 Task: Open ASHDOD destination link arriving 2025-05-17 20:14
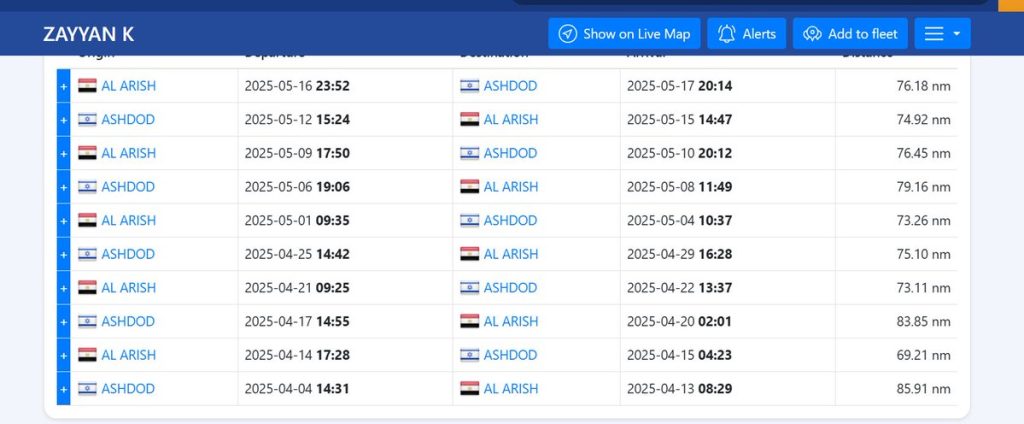click(510, 86)
